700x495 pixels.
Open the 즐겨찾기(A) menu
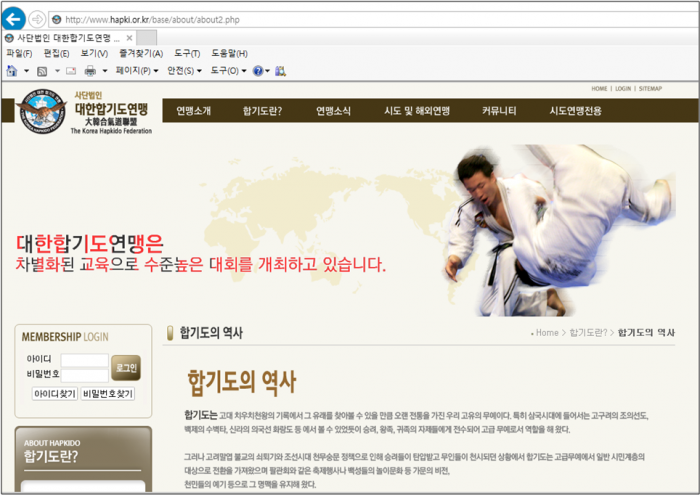coord(141,54)
